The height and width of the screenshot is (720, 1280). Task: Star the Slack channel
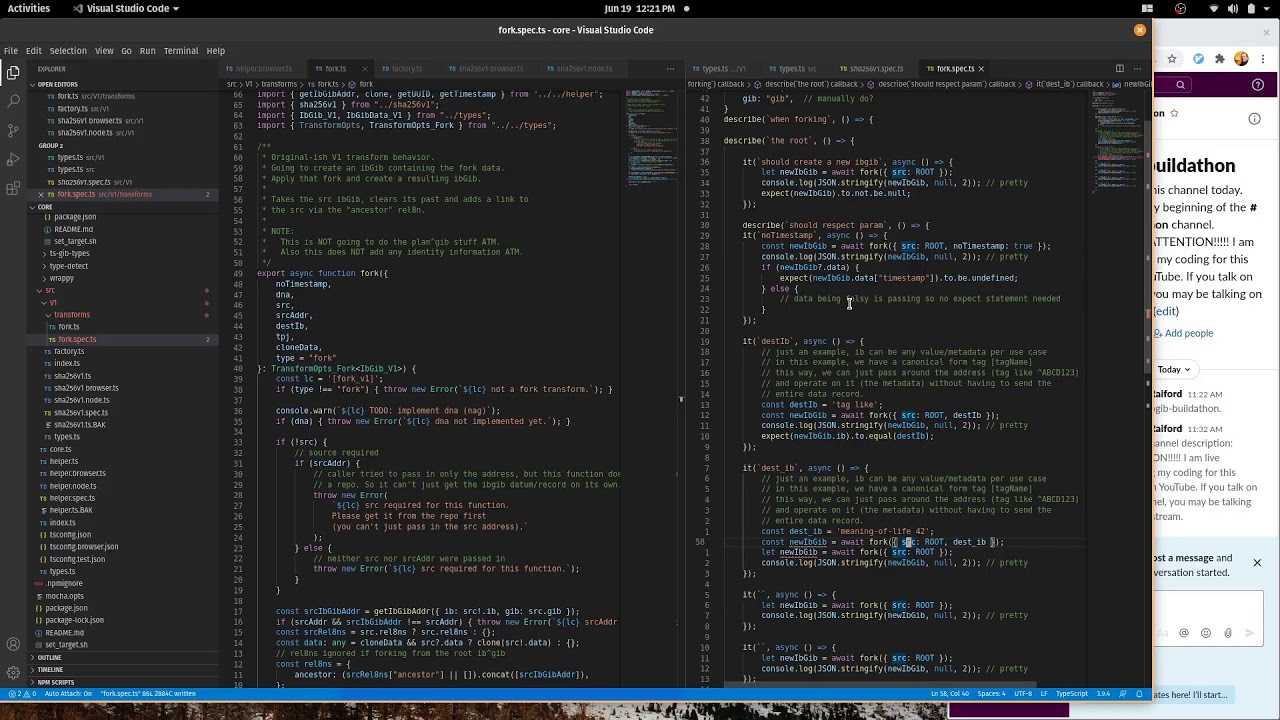pos(1174,113)
